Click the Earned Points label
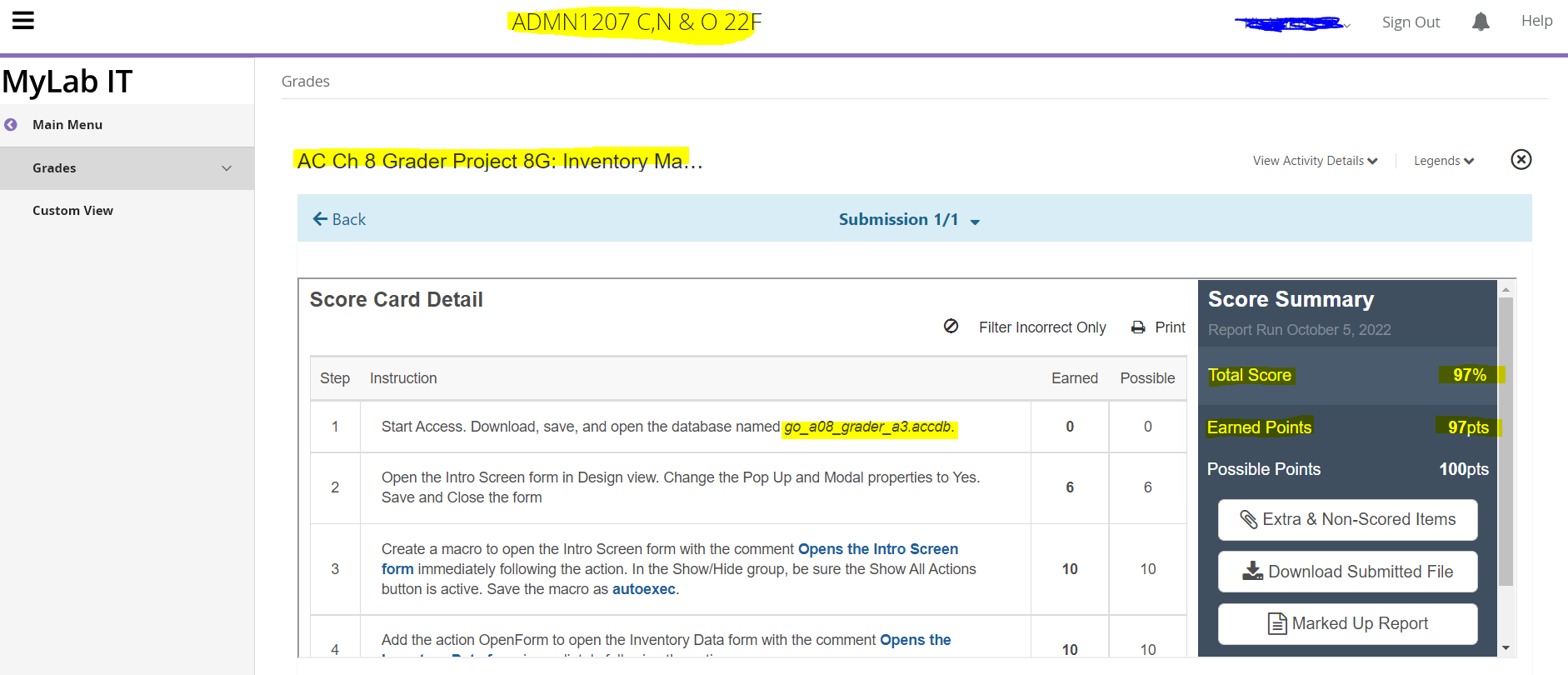The width and height of the screenshot is (1568, 675). [x=1259, y=427]
